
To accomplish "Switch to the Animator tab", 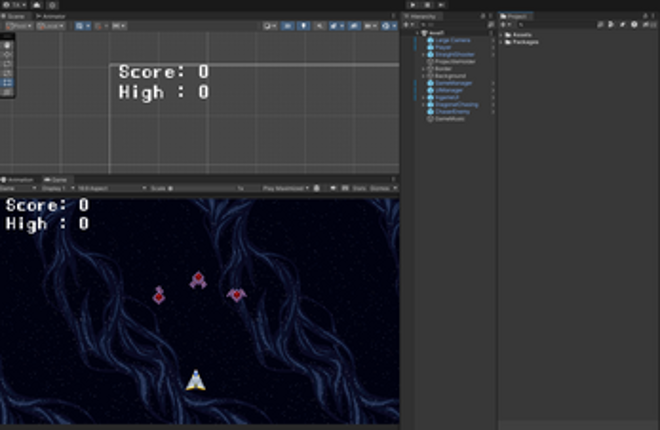I will [x=51, y=16].
